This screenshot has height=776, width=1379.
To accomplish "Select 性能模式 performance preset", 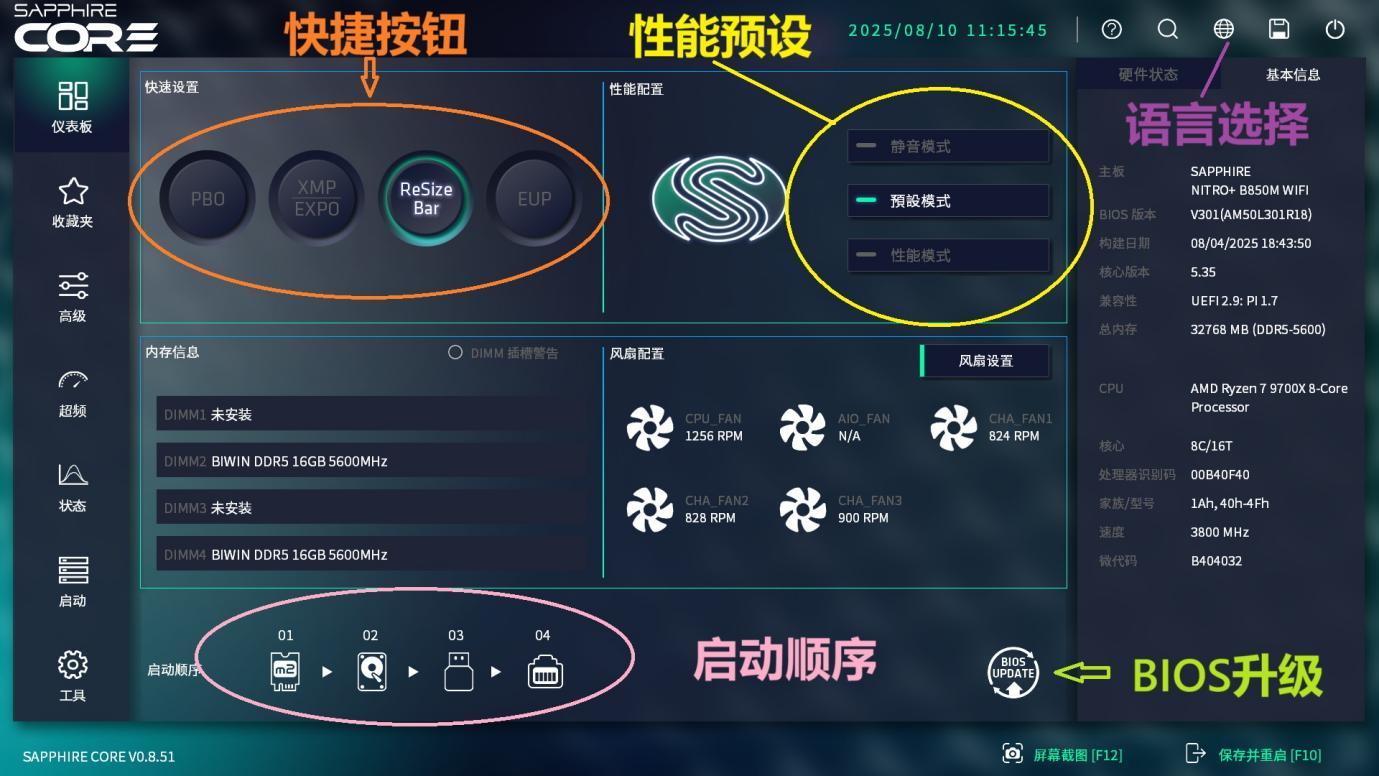I will (948, 255).
